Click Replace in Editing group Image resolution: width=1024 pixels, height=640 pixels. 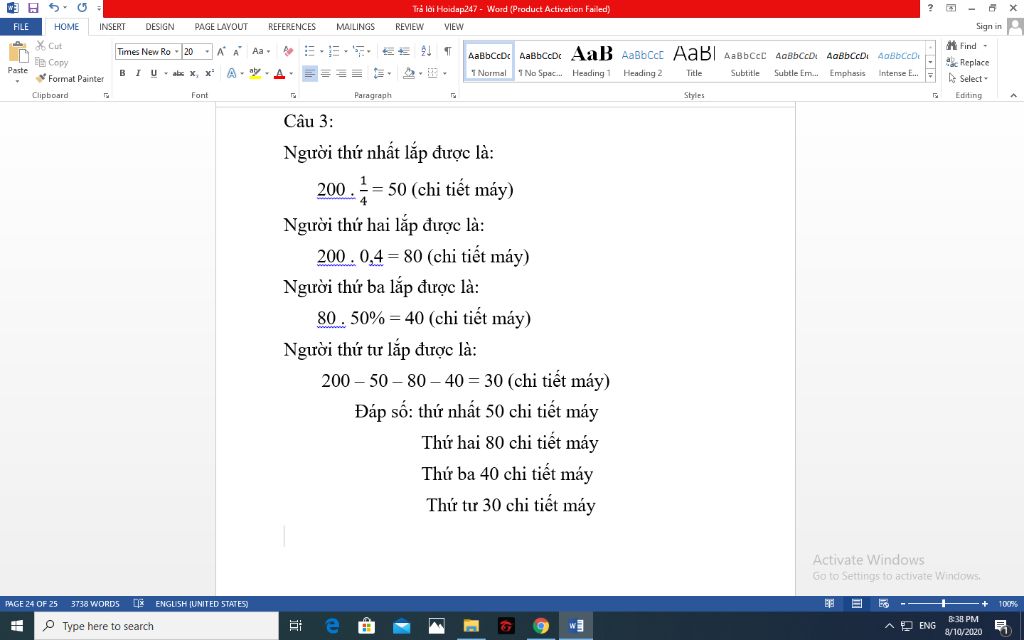point(968,62)
